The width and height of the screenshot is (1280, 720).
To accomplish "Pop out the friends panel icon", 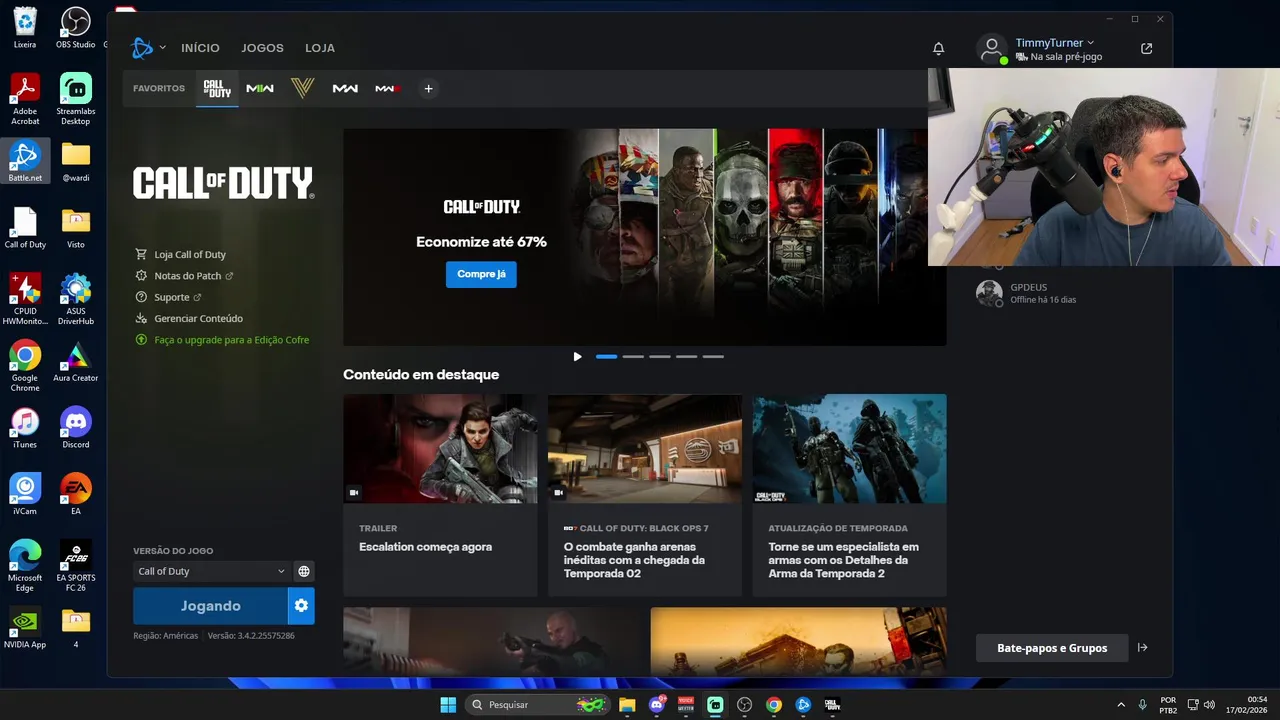I will coord(1146,48).
